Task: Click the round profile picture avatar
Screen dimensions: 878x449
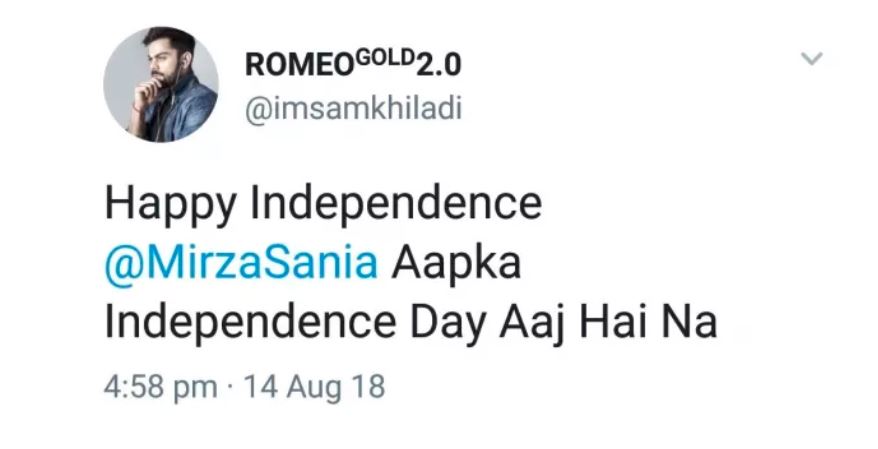Action: coord(161,85)
